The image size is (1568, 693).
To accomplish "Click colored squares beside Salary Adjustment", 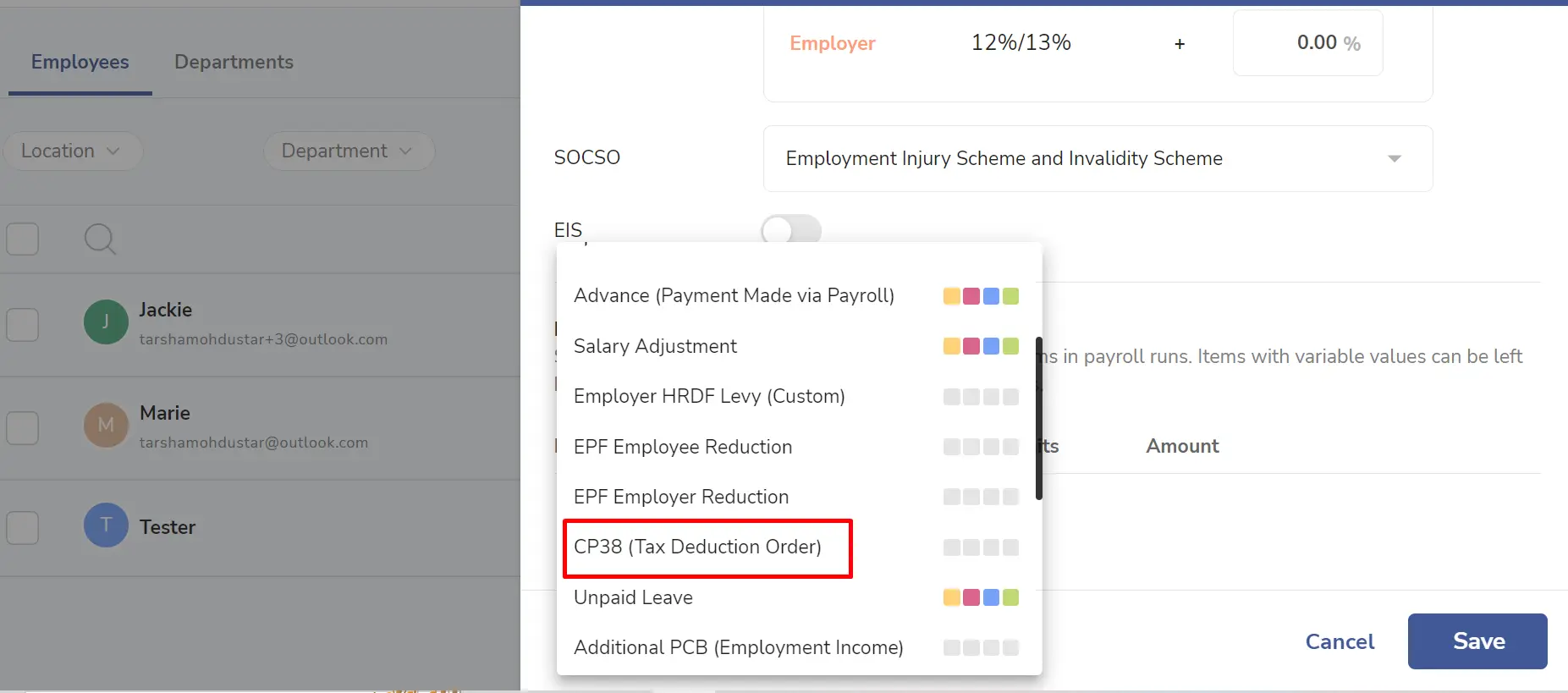I will tap(981, 346).
